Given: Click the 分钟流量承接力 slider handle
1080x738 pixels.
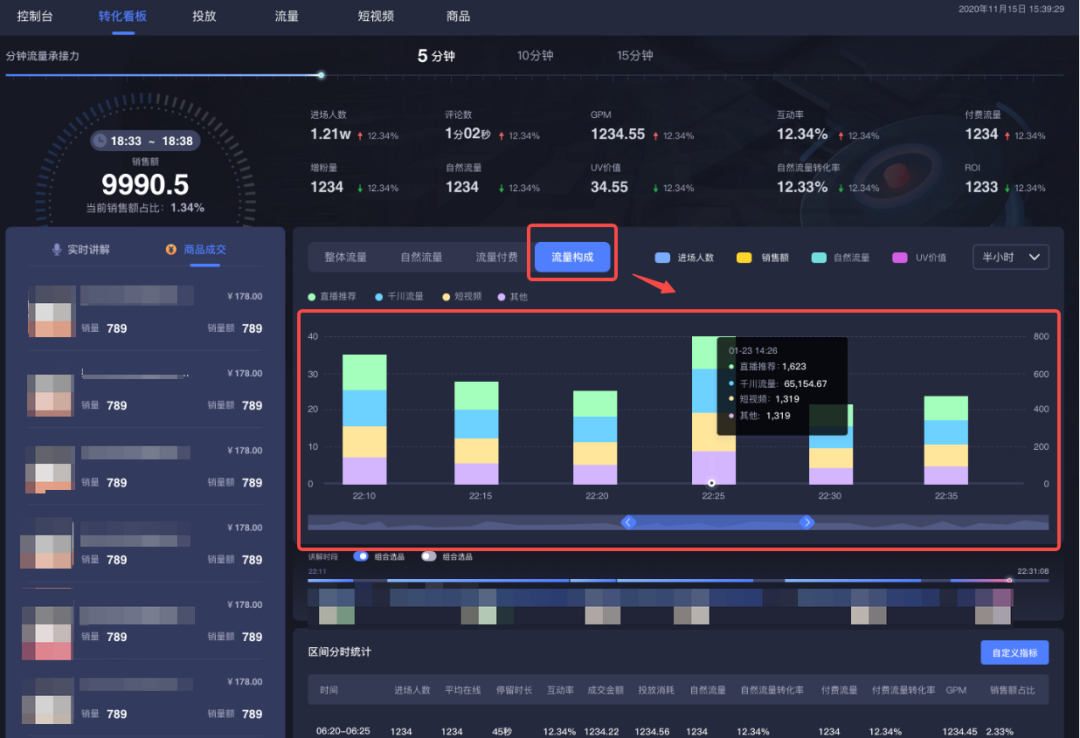Looking at the screenshot, I should point(321,75).
